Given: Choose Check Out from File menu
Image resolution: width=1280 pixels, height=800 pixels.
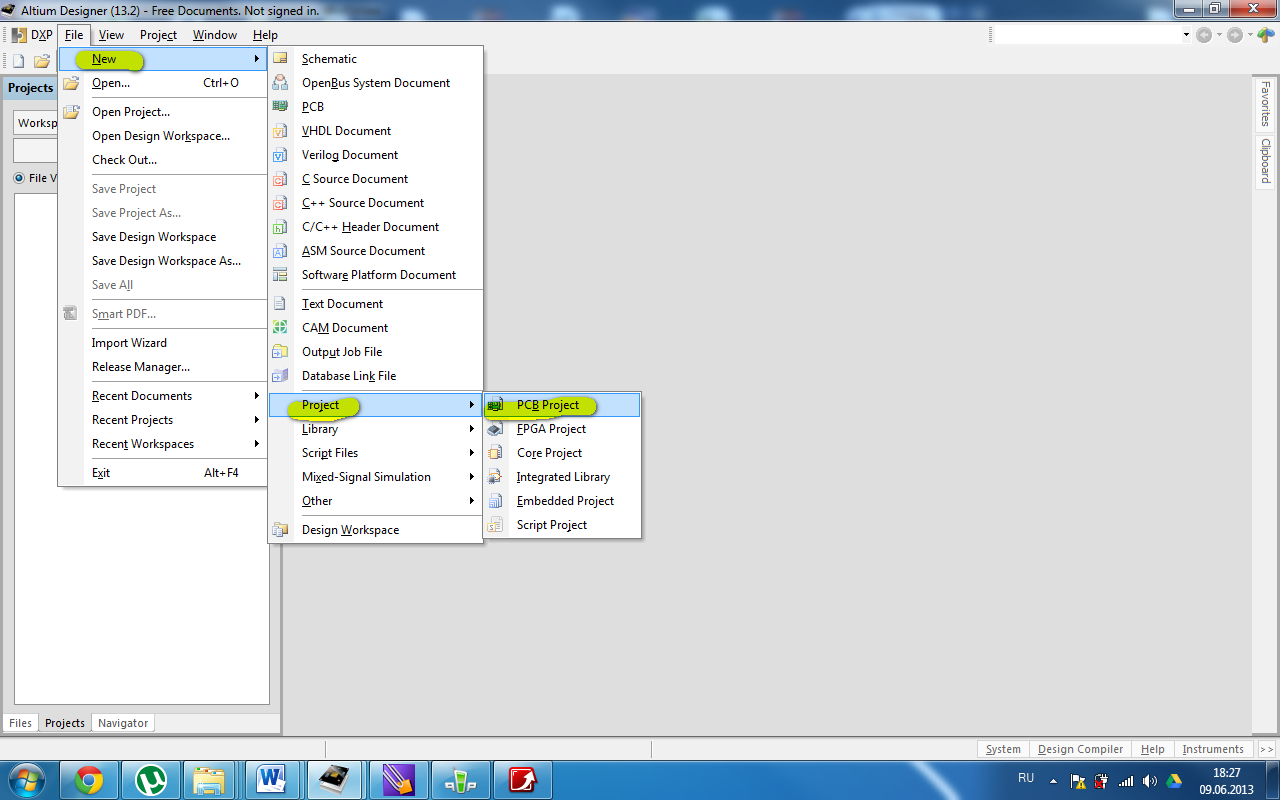Looking at the screenshot, I should [162, 160].
